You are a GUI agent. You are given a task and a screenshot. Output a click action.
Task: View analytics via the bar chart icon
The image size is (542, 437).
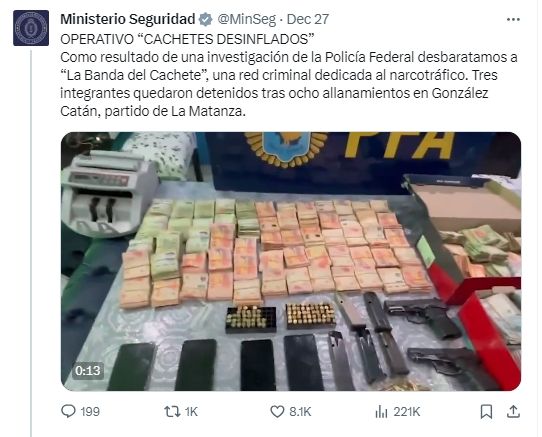coord(381,411)
